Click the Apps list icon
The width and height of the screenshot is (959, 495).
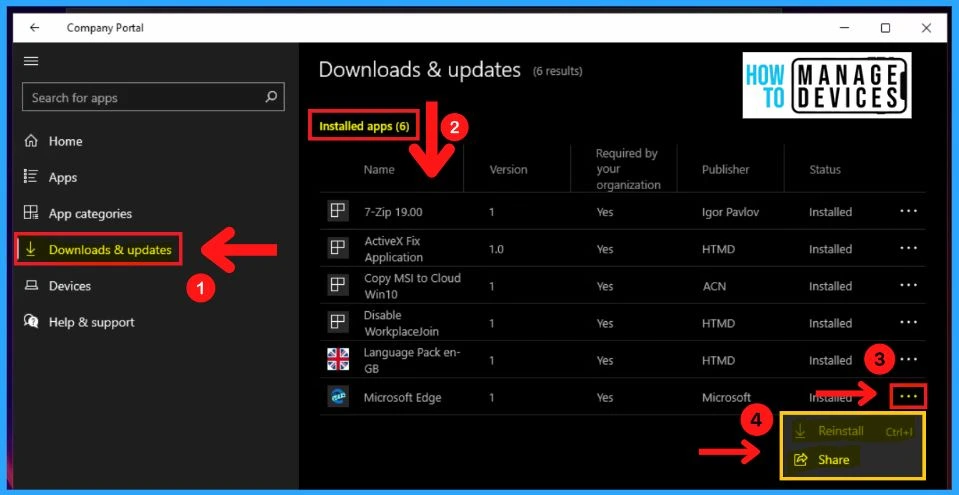coord(31,177)
